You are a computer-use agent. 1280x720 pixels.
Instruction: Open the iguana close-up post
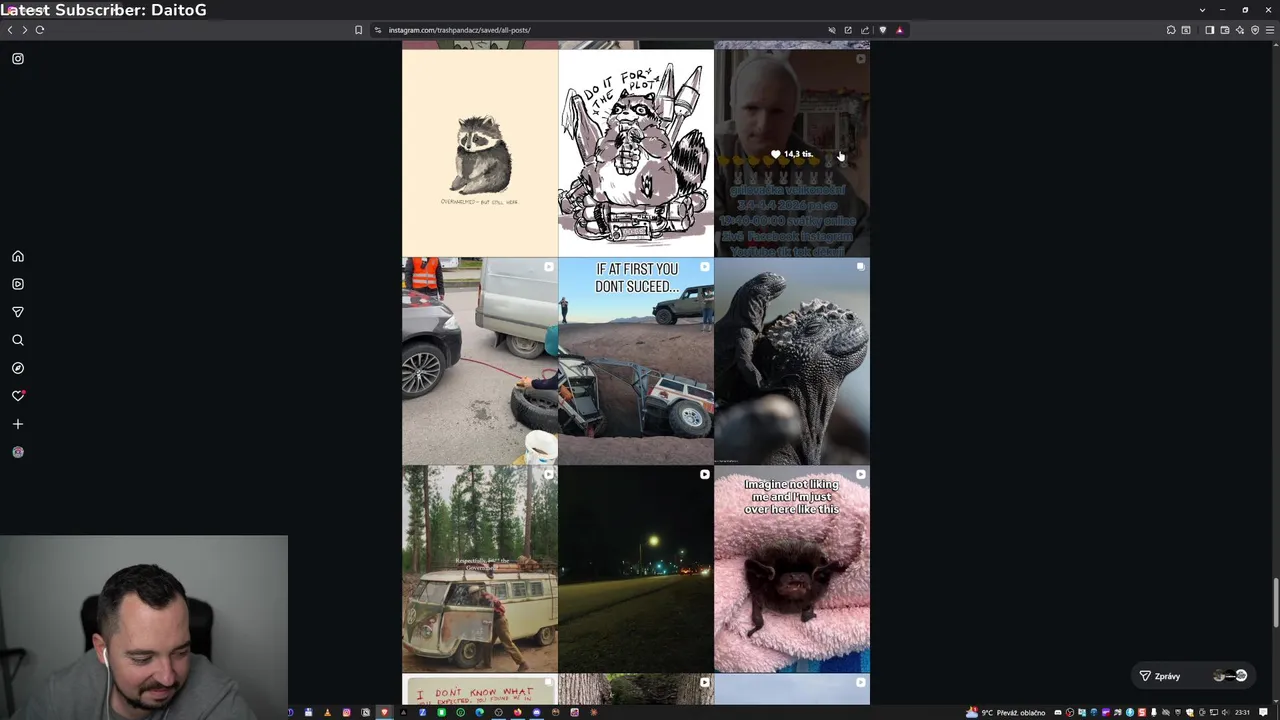[x=792, y=361]
